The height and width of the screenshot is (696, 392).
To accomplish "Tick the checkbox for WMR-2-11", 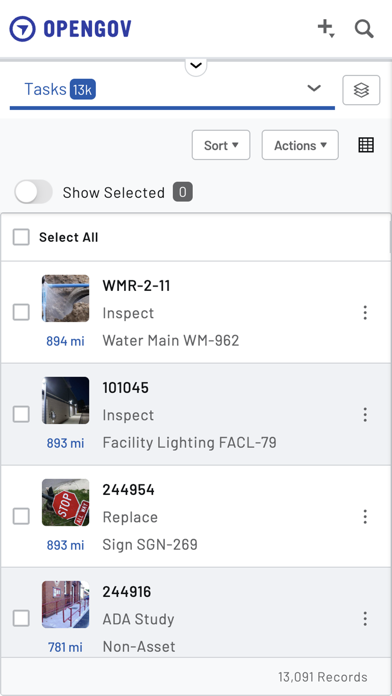I will 21,312.
